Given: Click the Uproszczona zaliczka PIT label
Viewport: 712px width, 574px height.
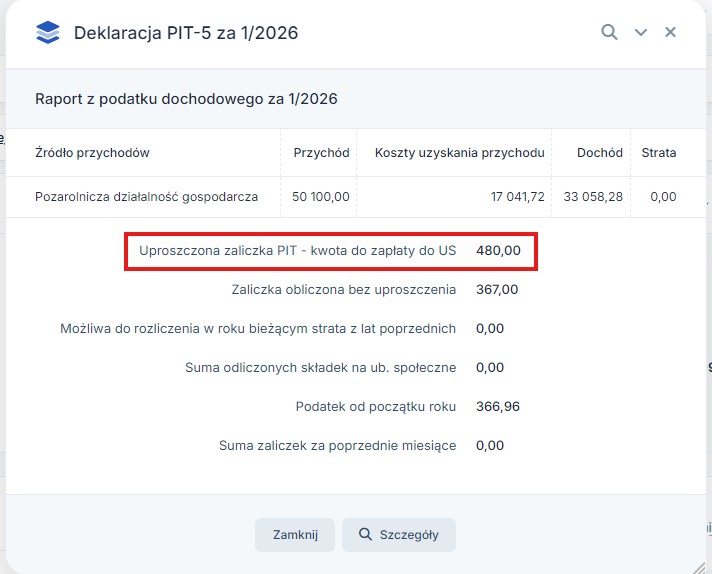Looking at the screenshot, I should pos(297,251).
